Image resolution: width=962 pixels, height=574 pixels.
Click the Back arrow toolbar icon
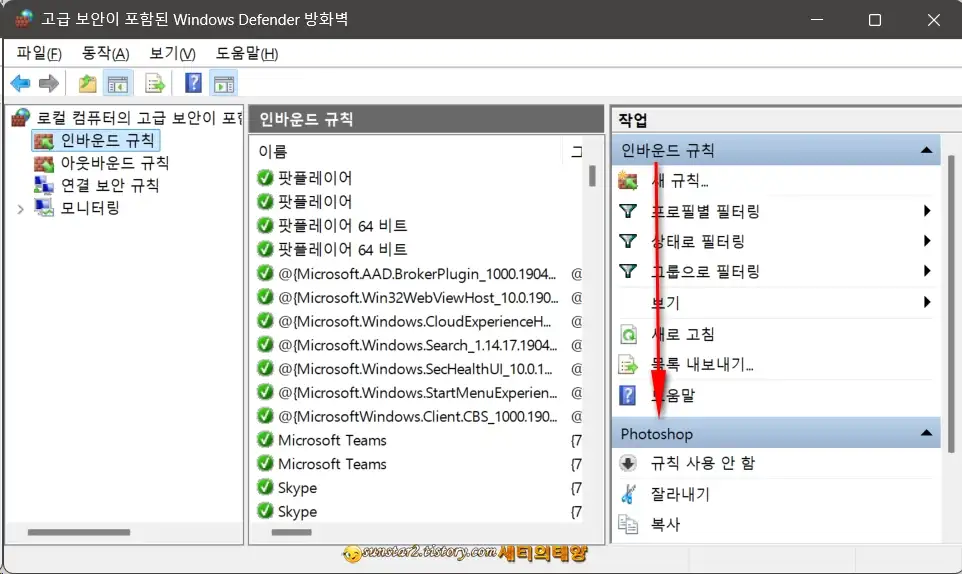(x=20, y=83)
